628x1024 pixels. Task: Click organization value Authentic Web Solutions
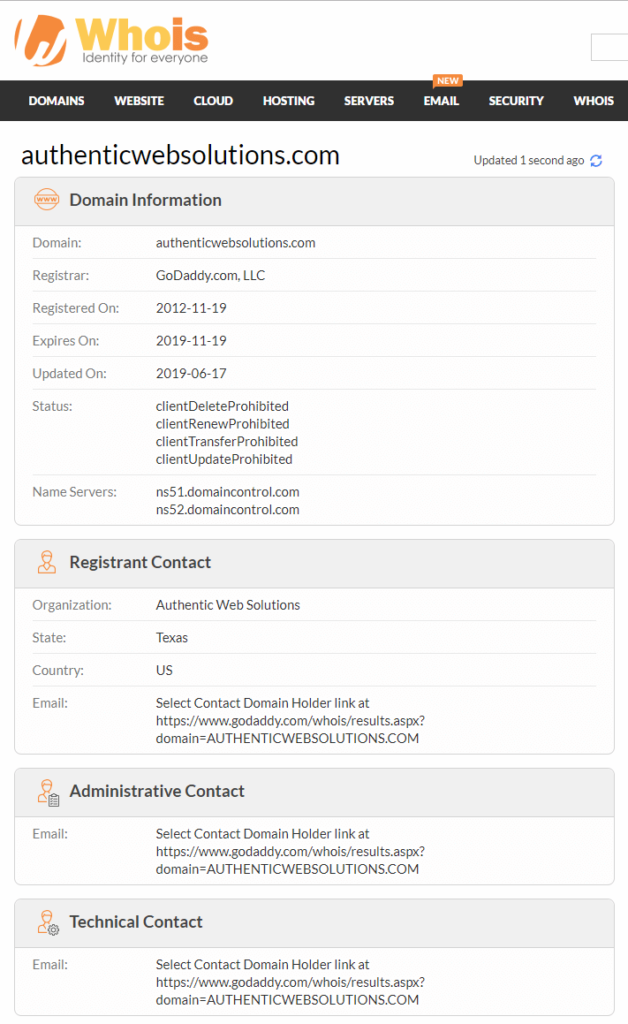(228, 605)
